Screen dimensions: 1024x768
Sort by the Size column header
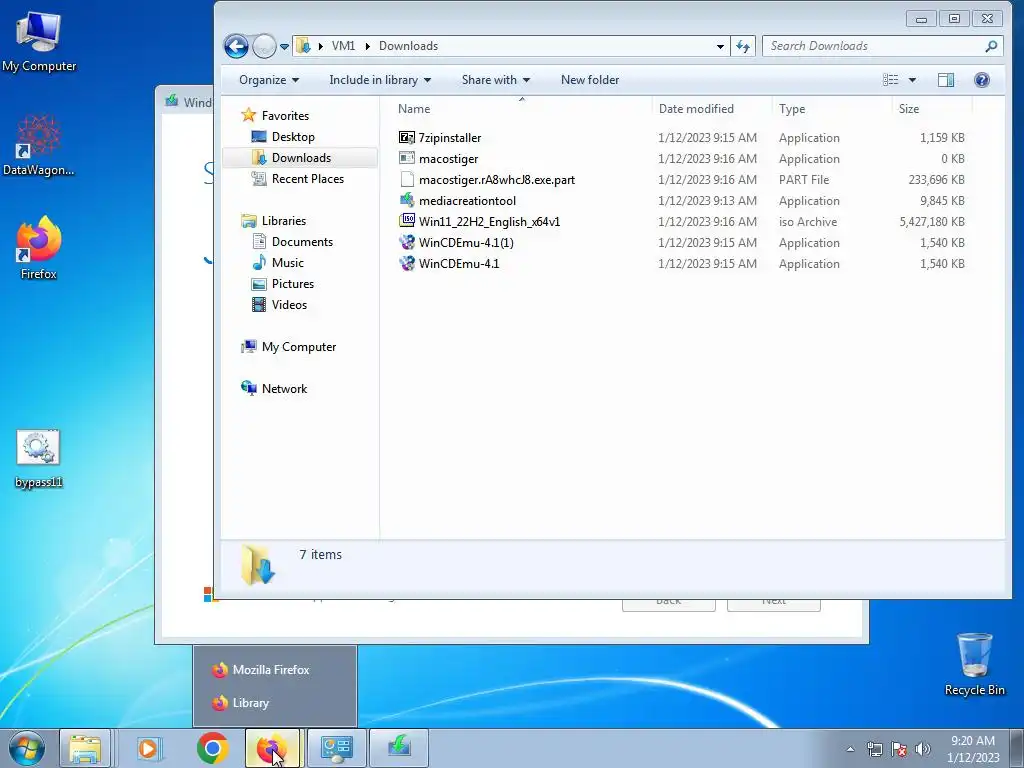[908, 109]
